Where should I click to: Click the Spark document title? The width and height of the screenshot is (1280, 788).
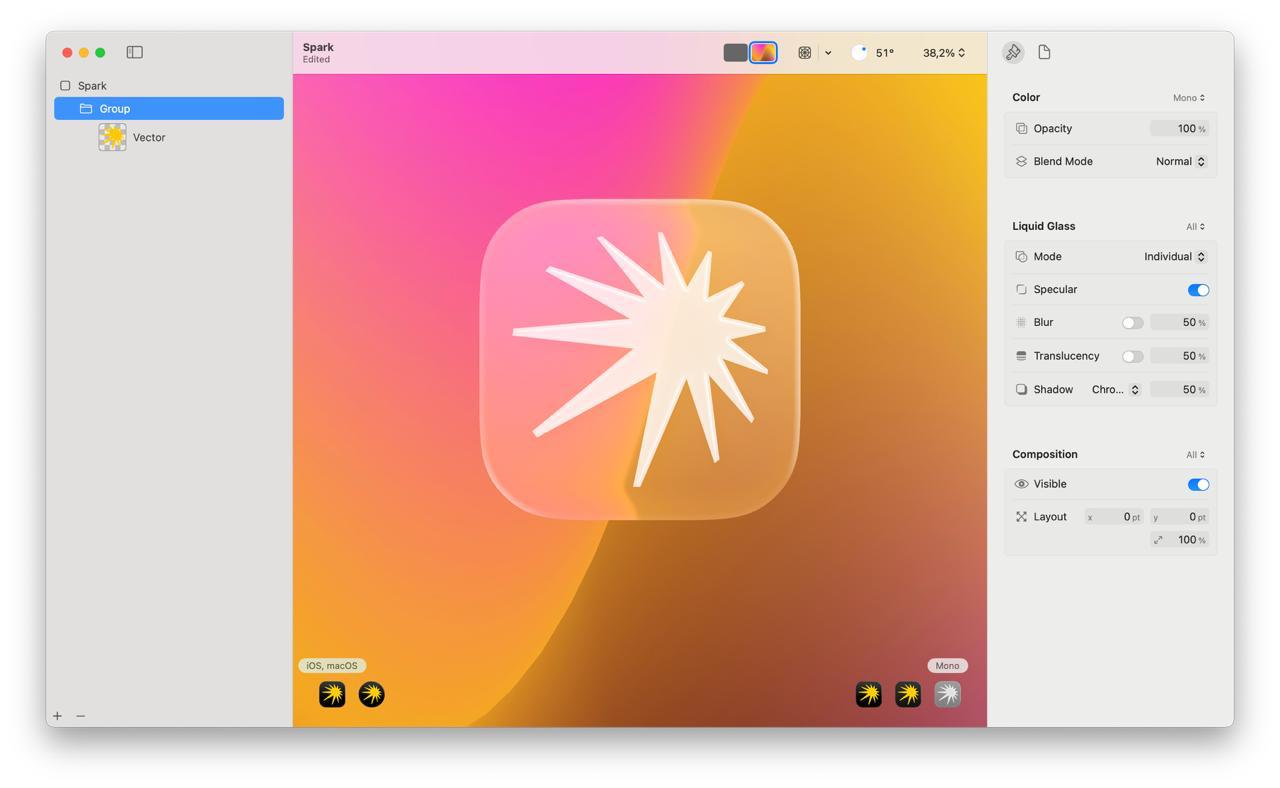coord(318,47)
